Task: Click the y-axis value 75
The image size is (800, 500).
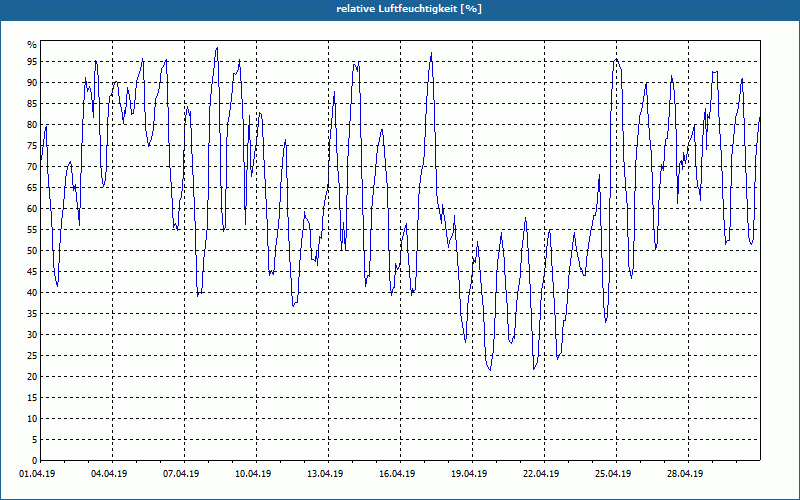Action: pos(32,145)
